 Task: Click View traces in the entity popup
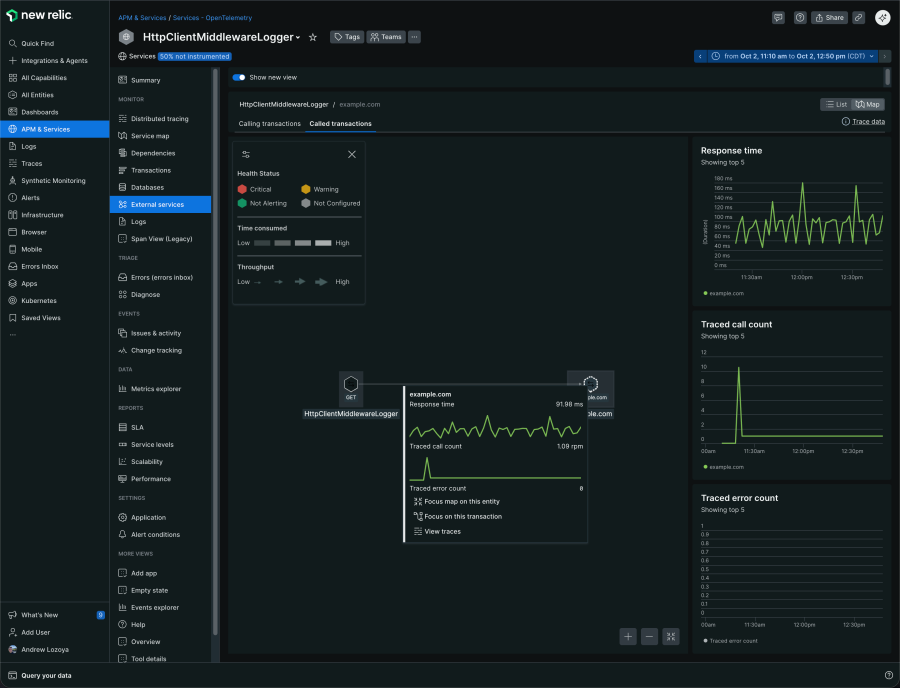point(441,531)
